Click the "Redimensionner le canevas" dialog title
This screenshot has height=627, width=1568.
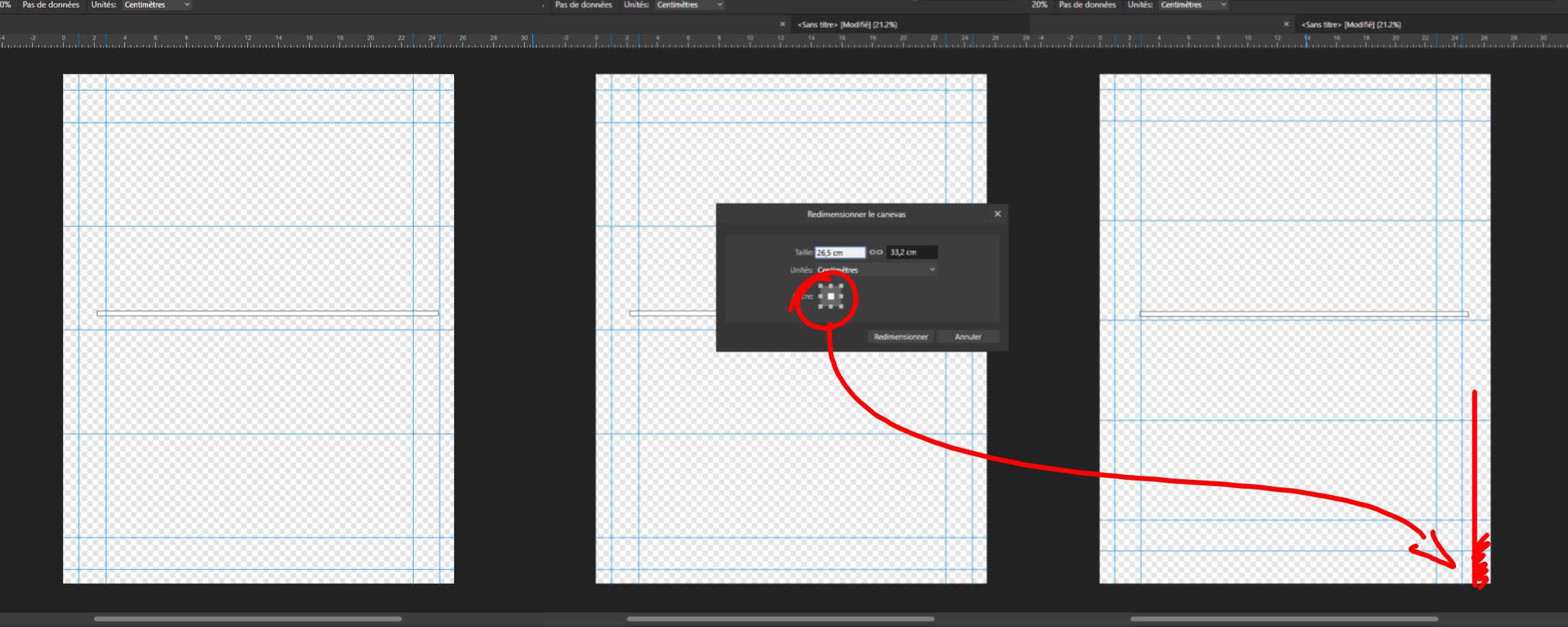pyautogui.click(x=856, y=214)
